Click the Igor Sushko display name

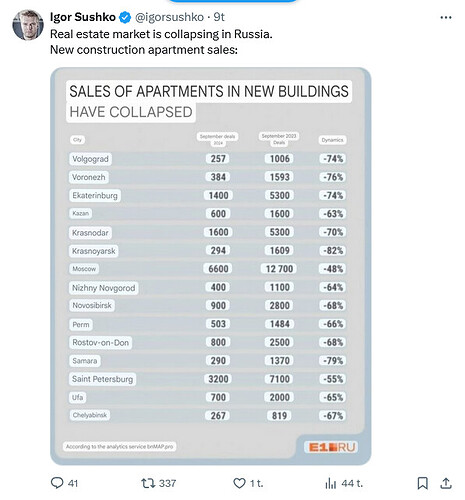point(83,17)
